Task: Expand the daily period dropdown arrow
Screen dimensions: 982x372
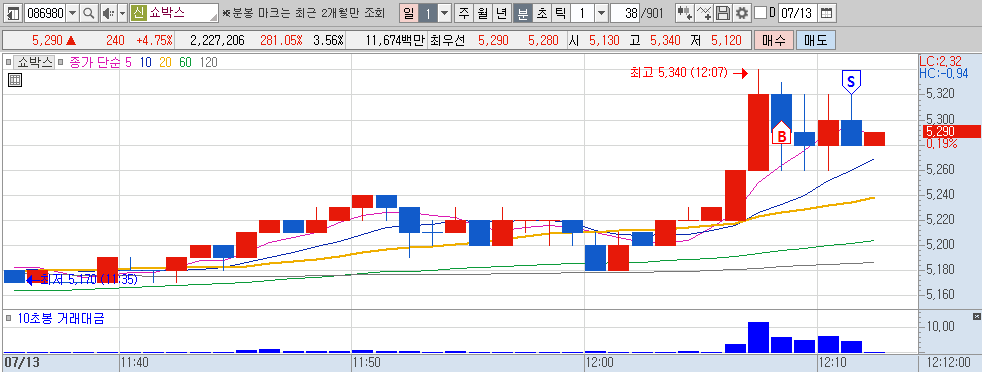Action: click(444, 13)
